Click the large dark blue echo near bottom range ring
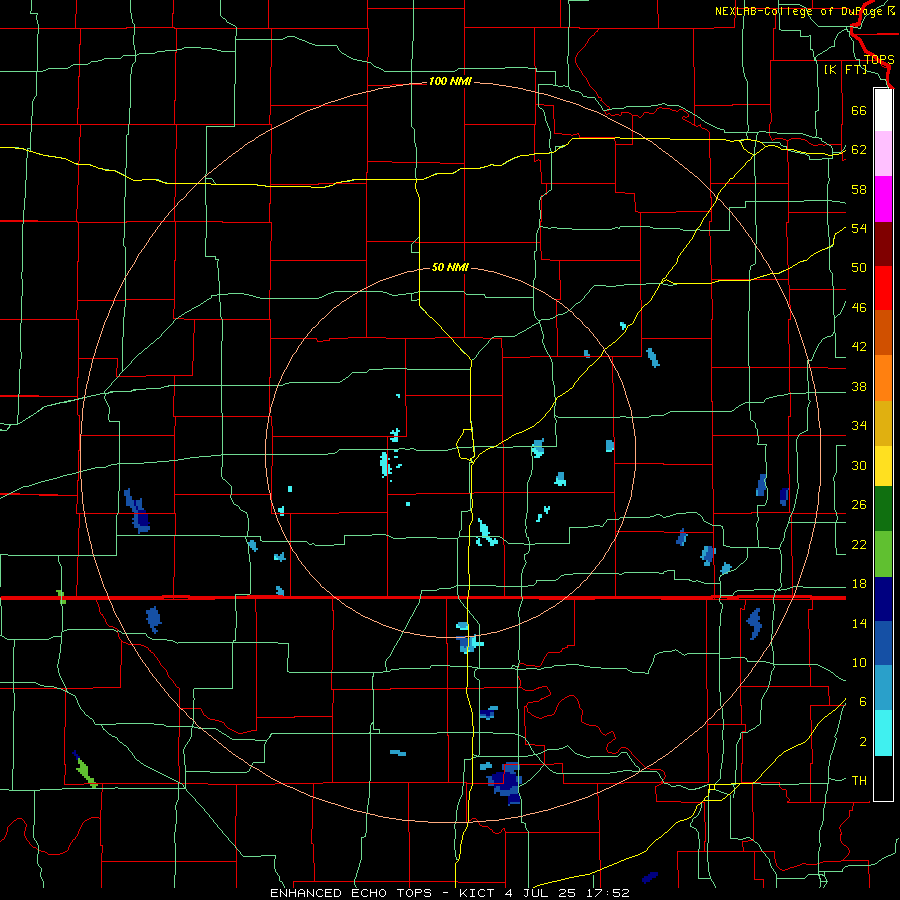The image size is (900, 900). tap(506, 782)
